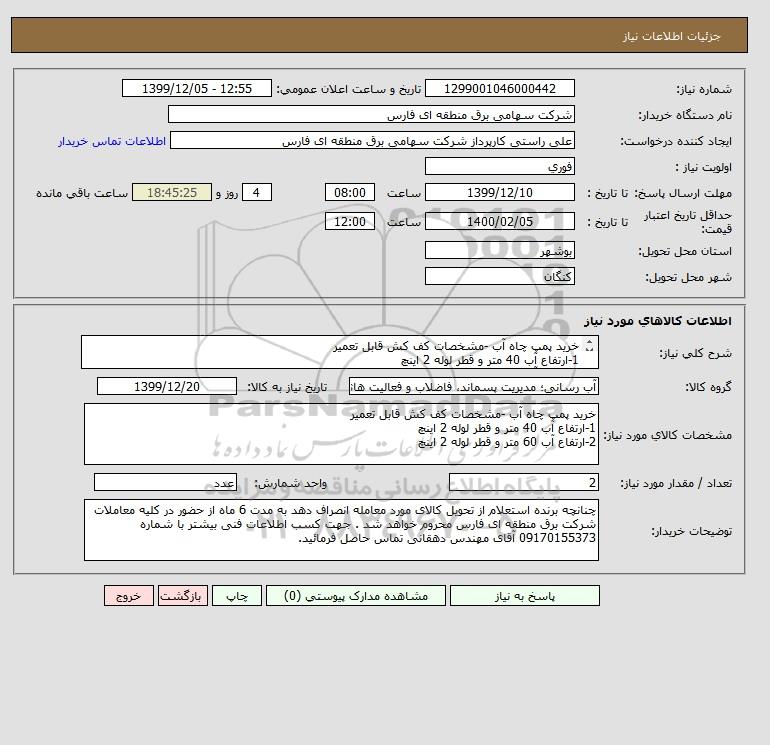Click the توضیحات خریدار label
Viewport: 770px width, 745px height.
(x=692, y=531)
